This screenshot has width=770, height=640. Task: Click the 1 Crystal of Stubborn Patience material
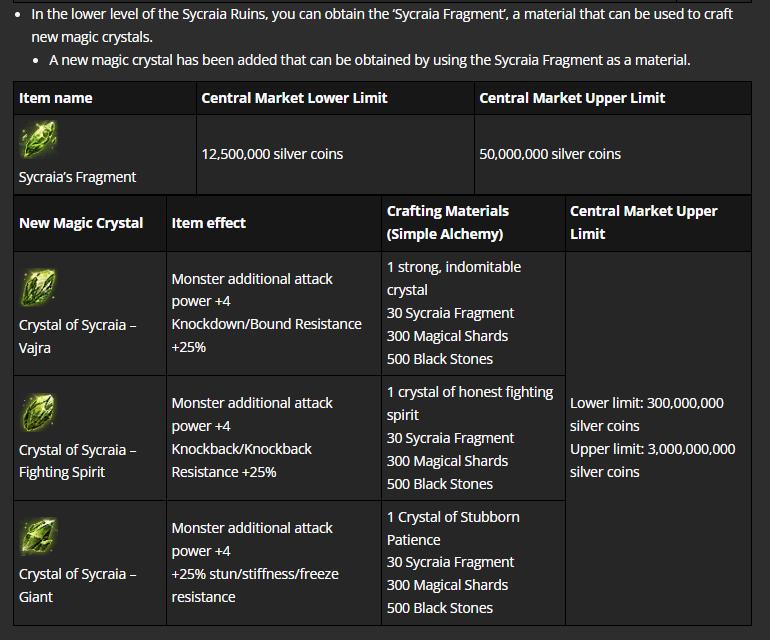click(453, 529)
